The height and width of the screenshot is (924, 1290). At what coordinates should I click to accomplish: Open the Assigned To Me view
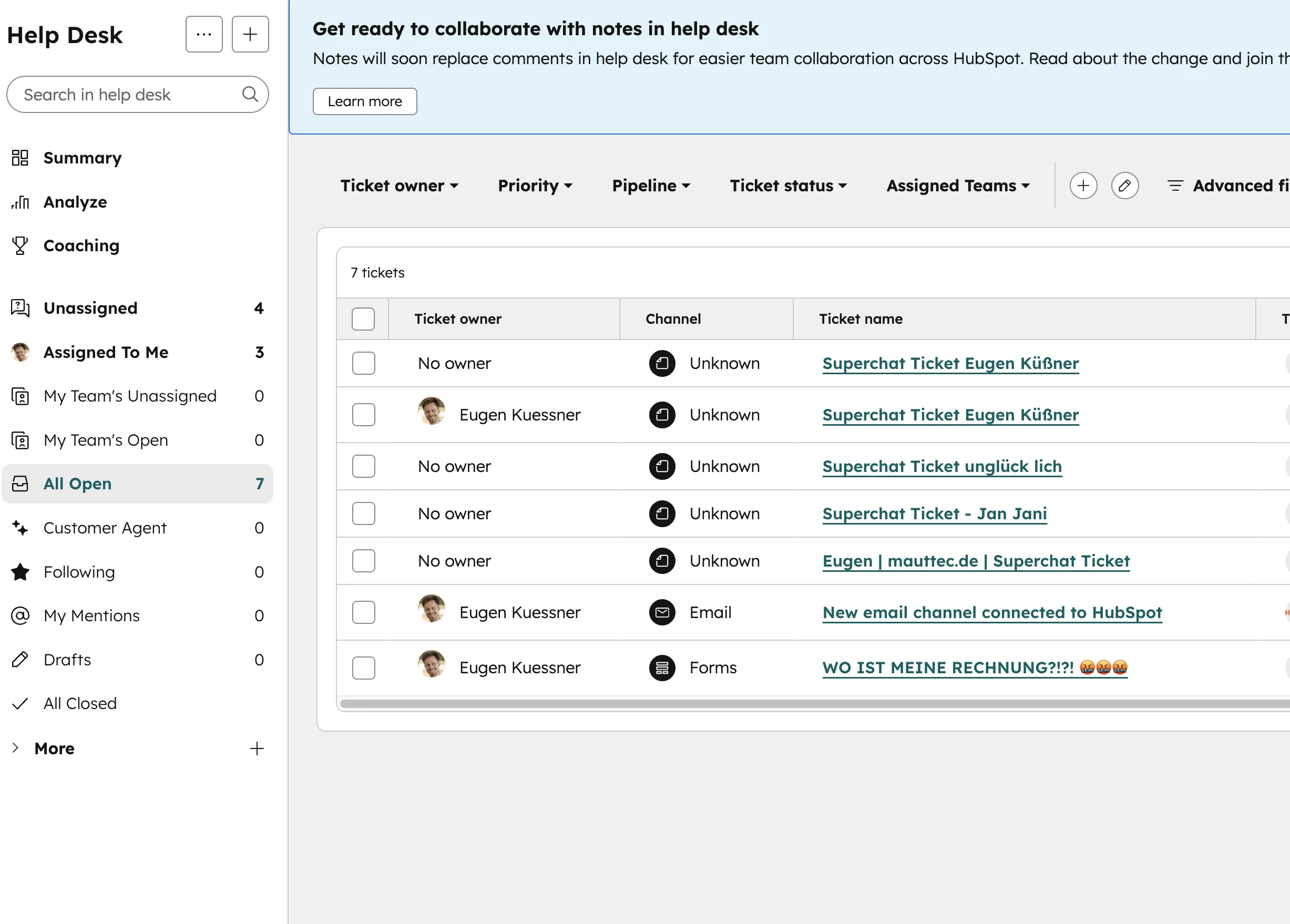click(106, 352)
